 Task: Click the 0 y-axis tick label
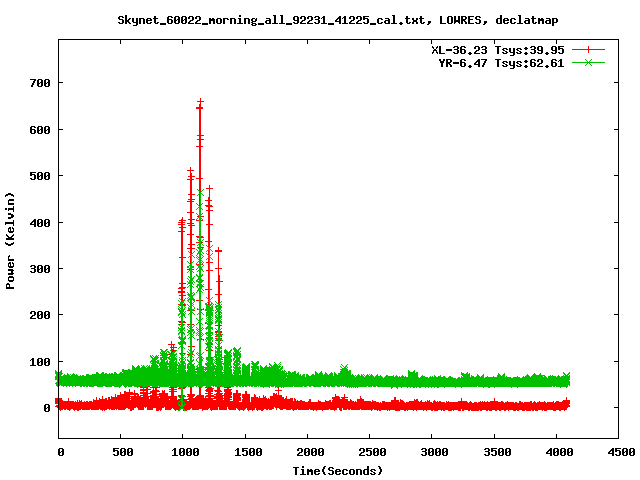click(x=47, y=408)
